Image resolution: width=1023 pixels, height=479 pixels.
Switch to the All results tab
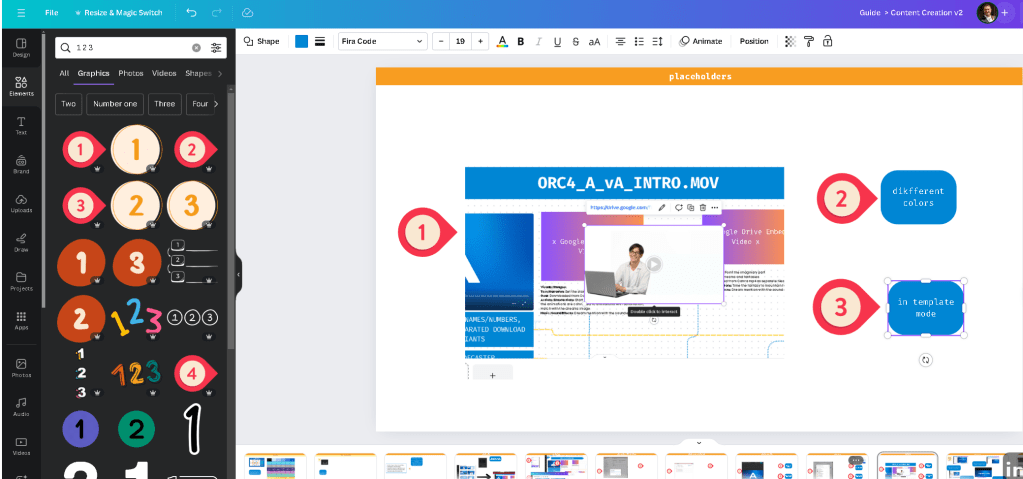[x=64, y=73]
